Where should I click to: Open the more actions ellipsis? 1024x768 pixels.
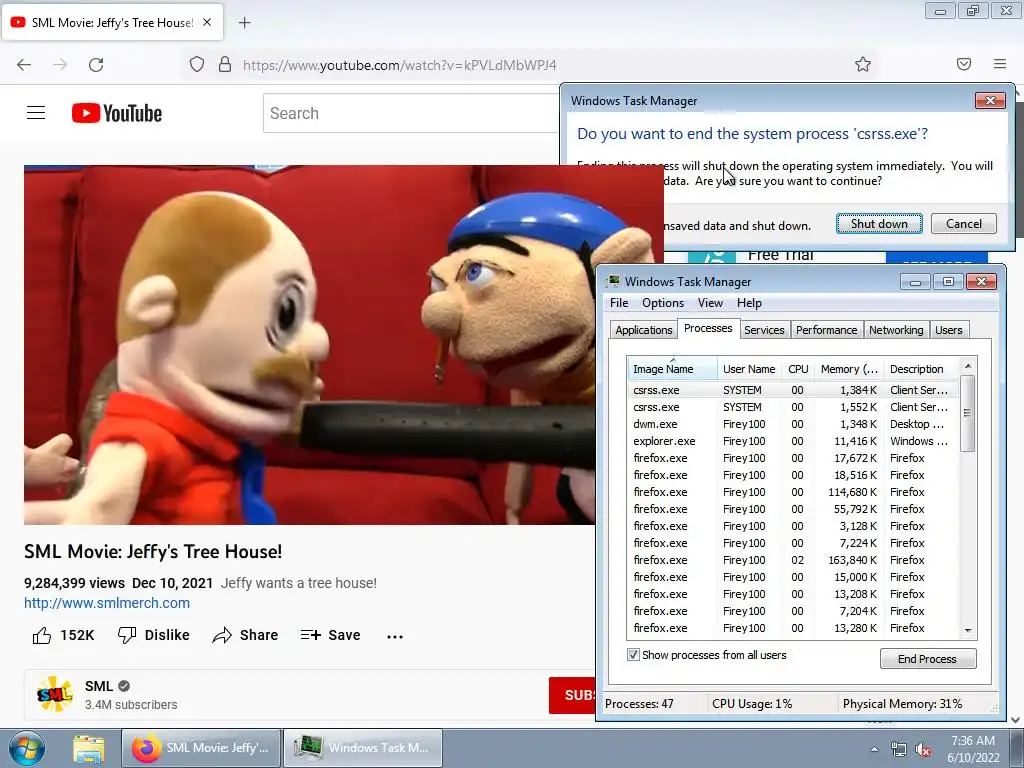pos(395,636)
